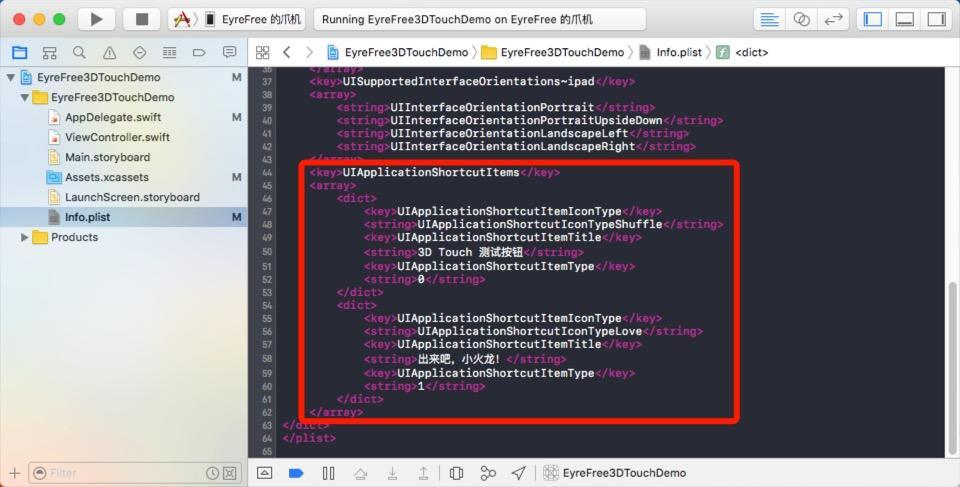Viewport: 960px width, 487px height.
Task: Open the related items grid menu
Action: 263,53
